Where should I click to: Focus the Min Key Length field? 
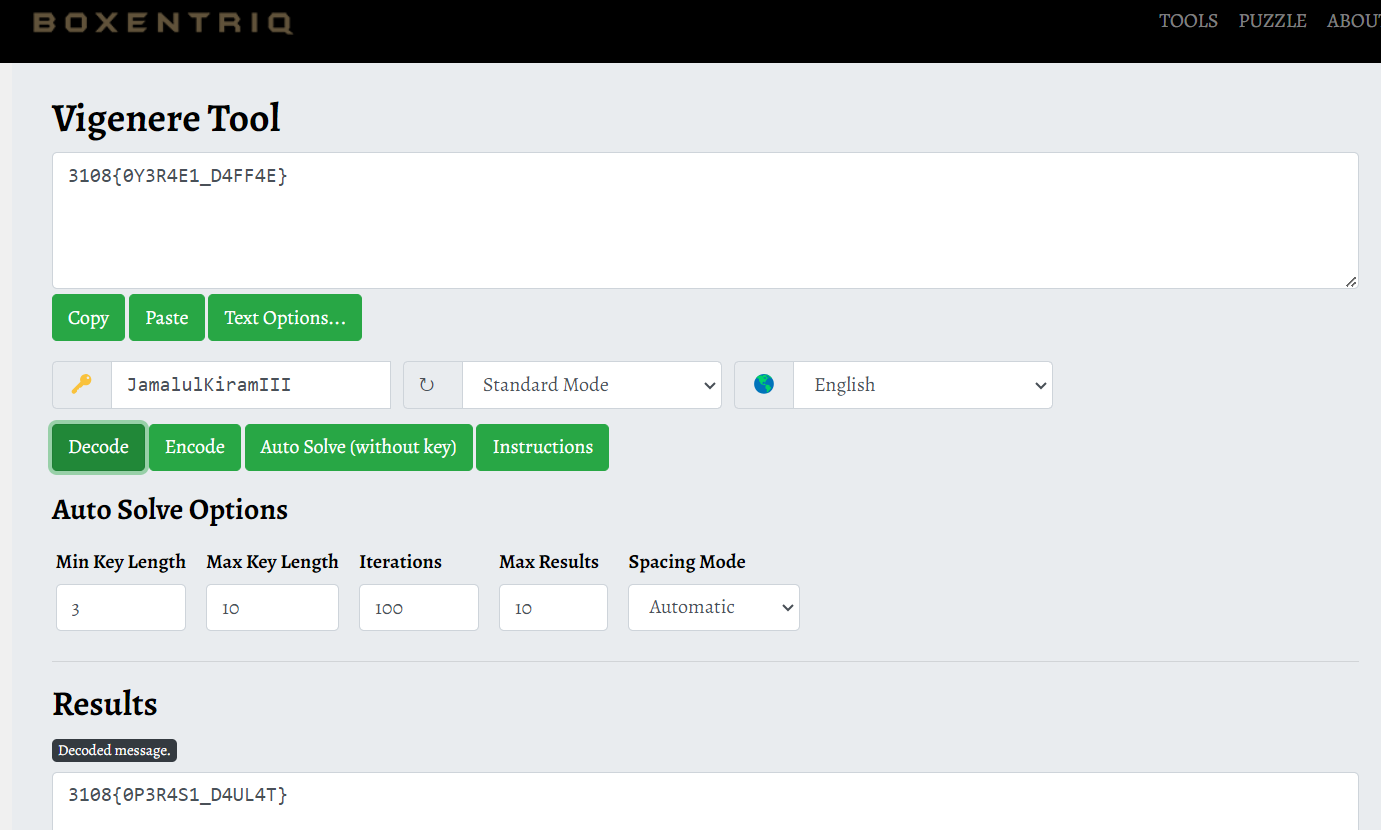coord(120,608)
